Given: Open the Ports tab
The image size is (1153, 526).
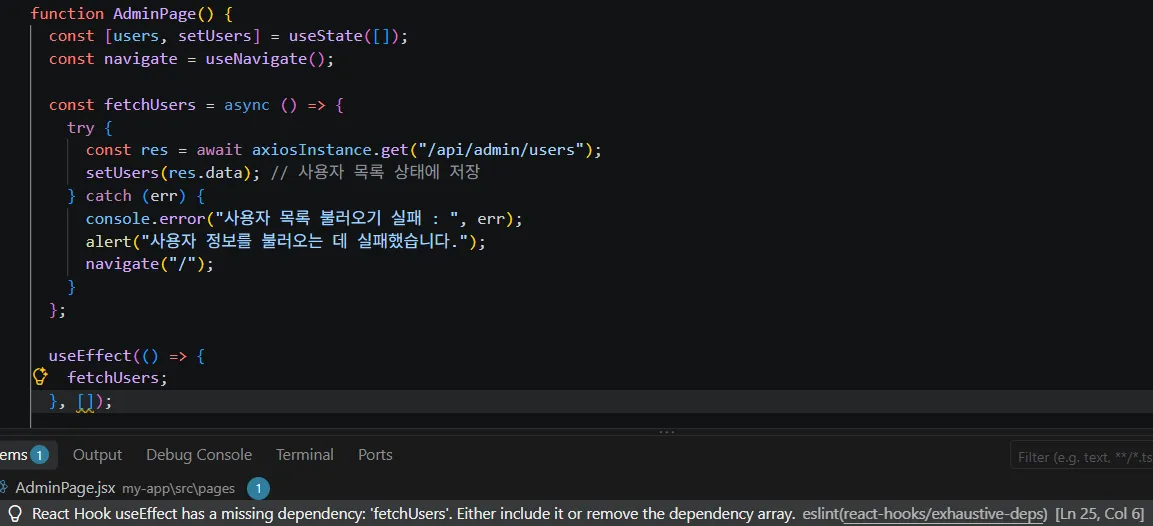Looking at the screenshot, I should (x=375, y=455).
